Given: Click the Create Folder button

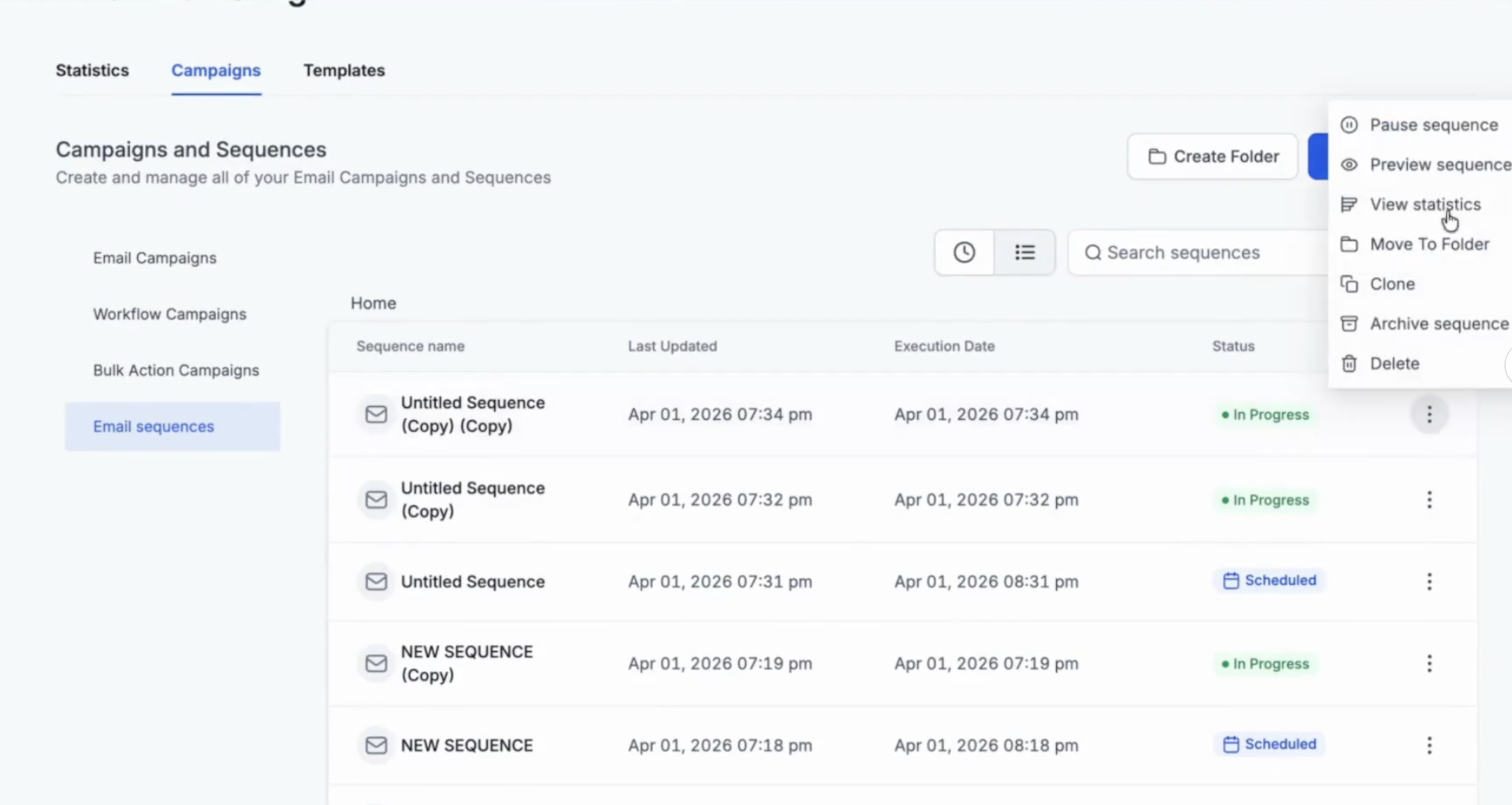Looking at the screenshot, I should 1213,156.
